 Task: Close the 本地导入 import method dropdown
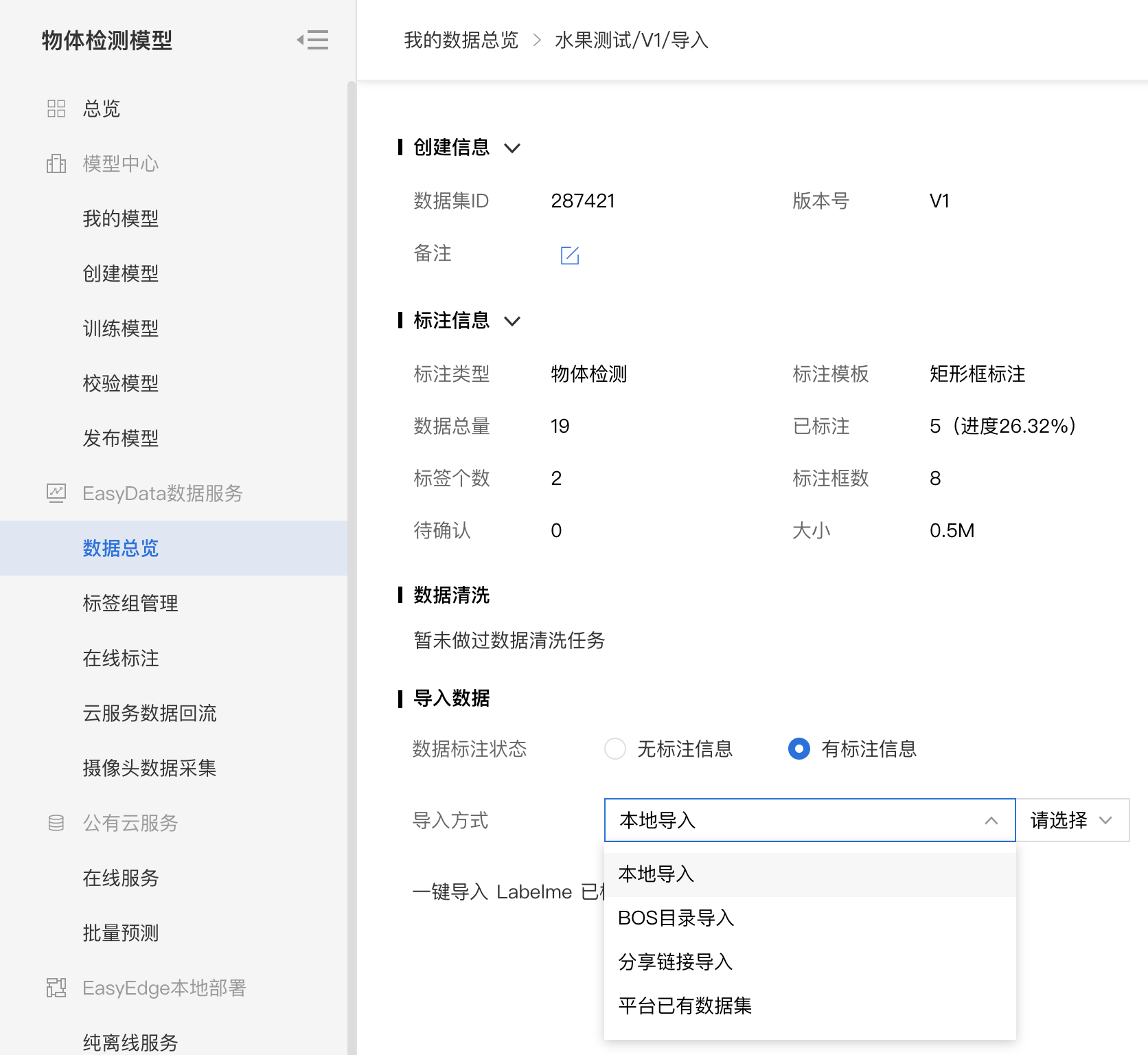click(x=810, y=820)
